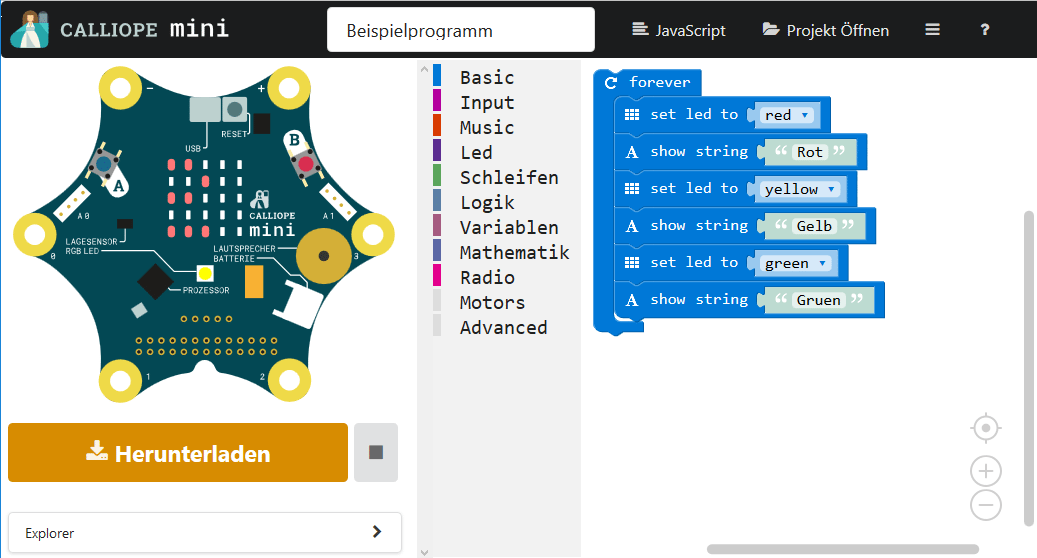Click grid icon on set led green block

pyautogui.click(x=632, y=262)
